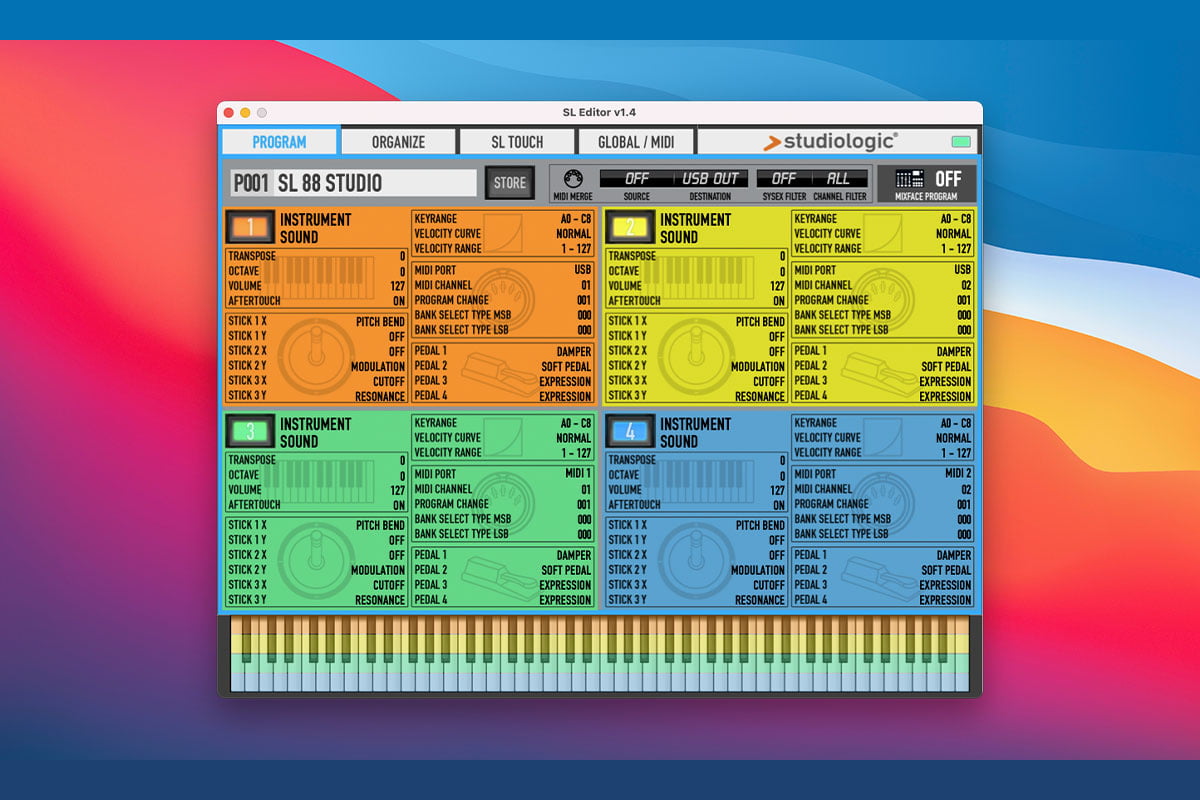Viewport: 1200px width, 800px height.
Task: Toggle the yellow zone 2 enable button
Action: click(630, 228)
